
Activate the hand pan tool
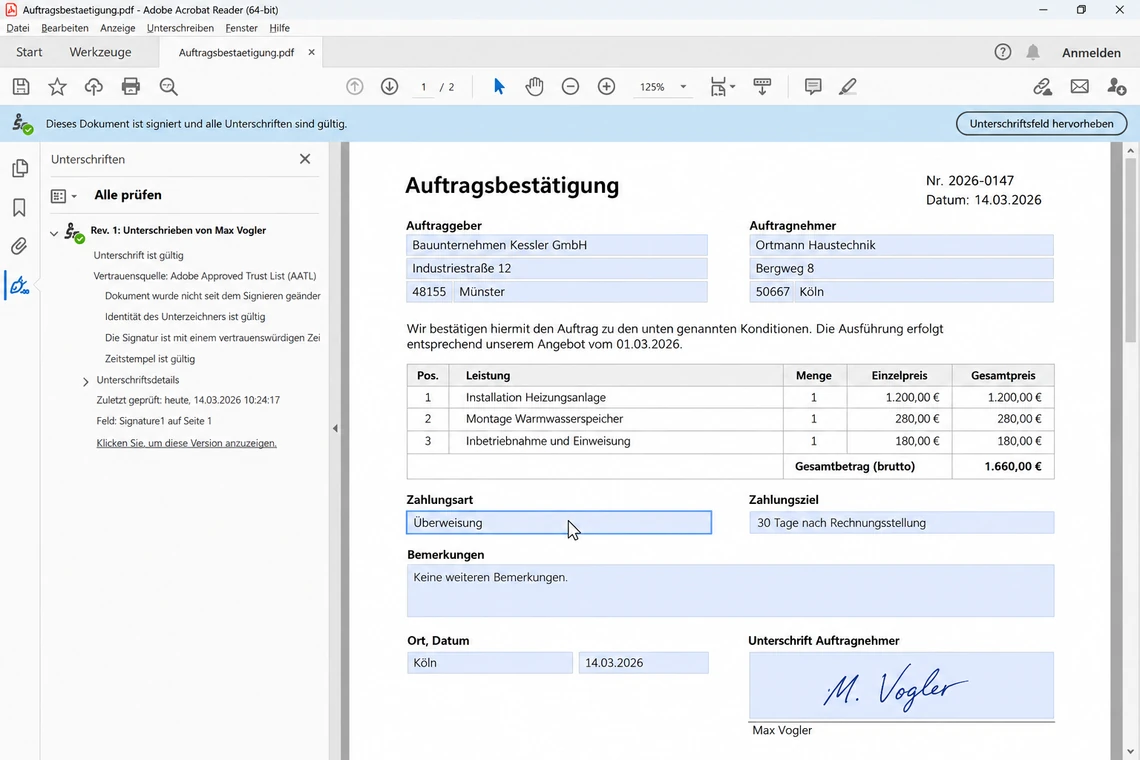[534, 87]
